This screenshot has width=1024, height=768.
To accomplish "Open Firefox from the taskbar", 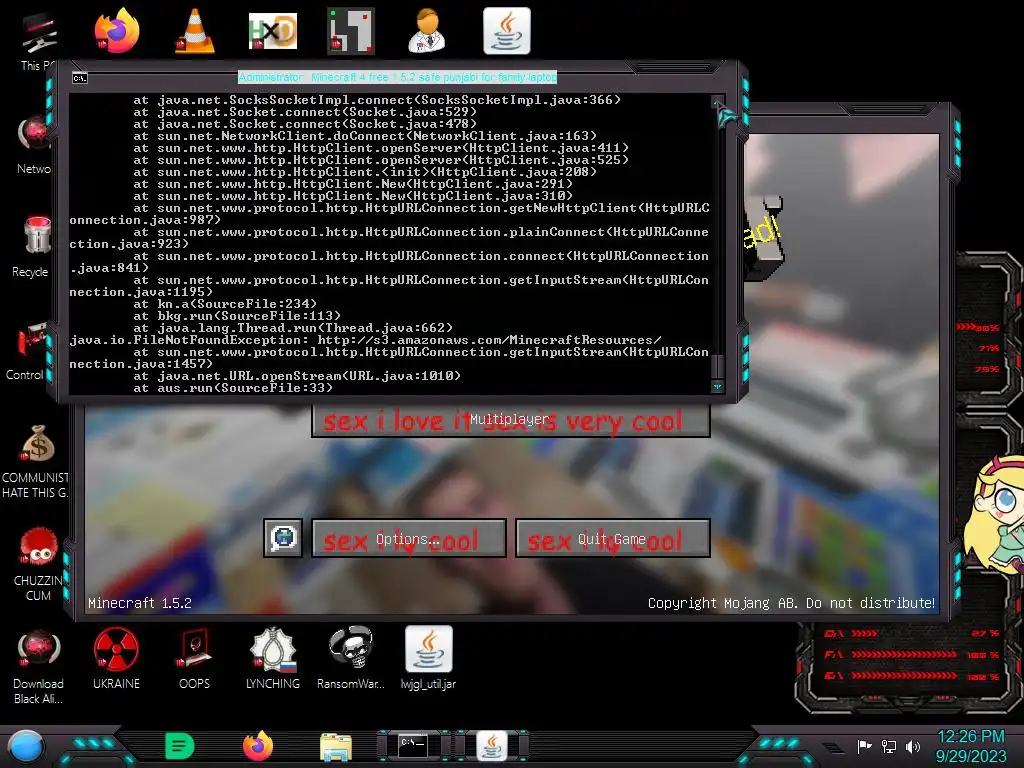I will [x=258, y=746].
